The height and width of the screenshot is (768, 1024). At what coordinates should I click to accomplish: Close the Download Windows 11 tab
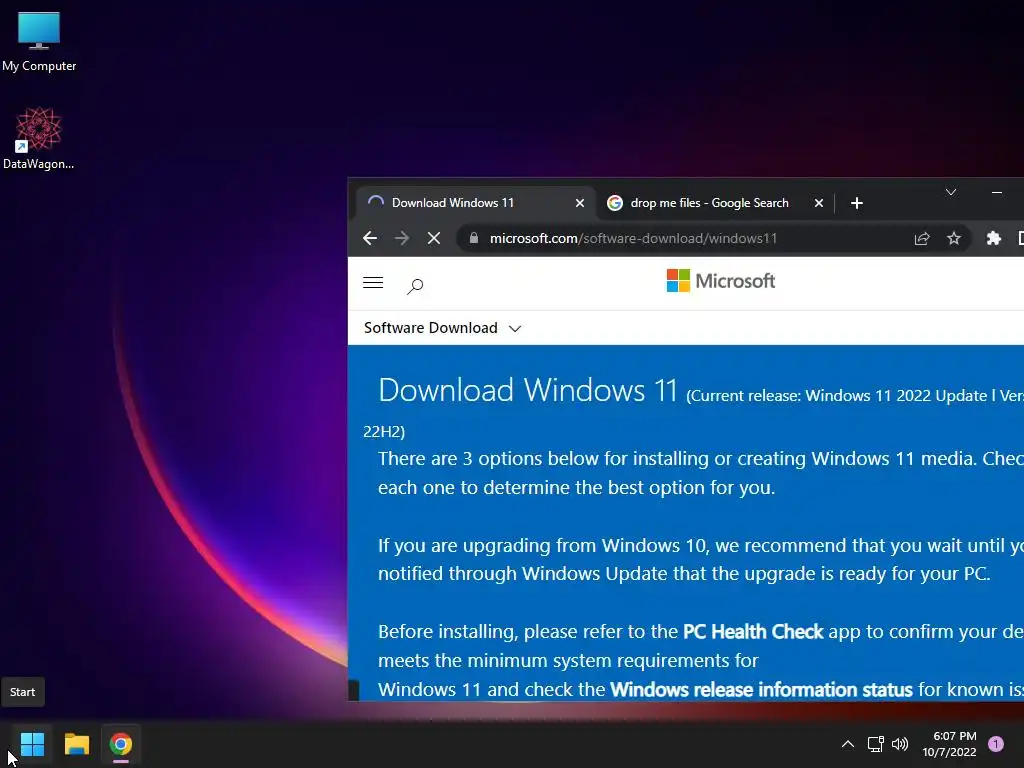click(x=579, y=203)
